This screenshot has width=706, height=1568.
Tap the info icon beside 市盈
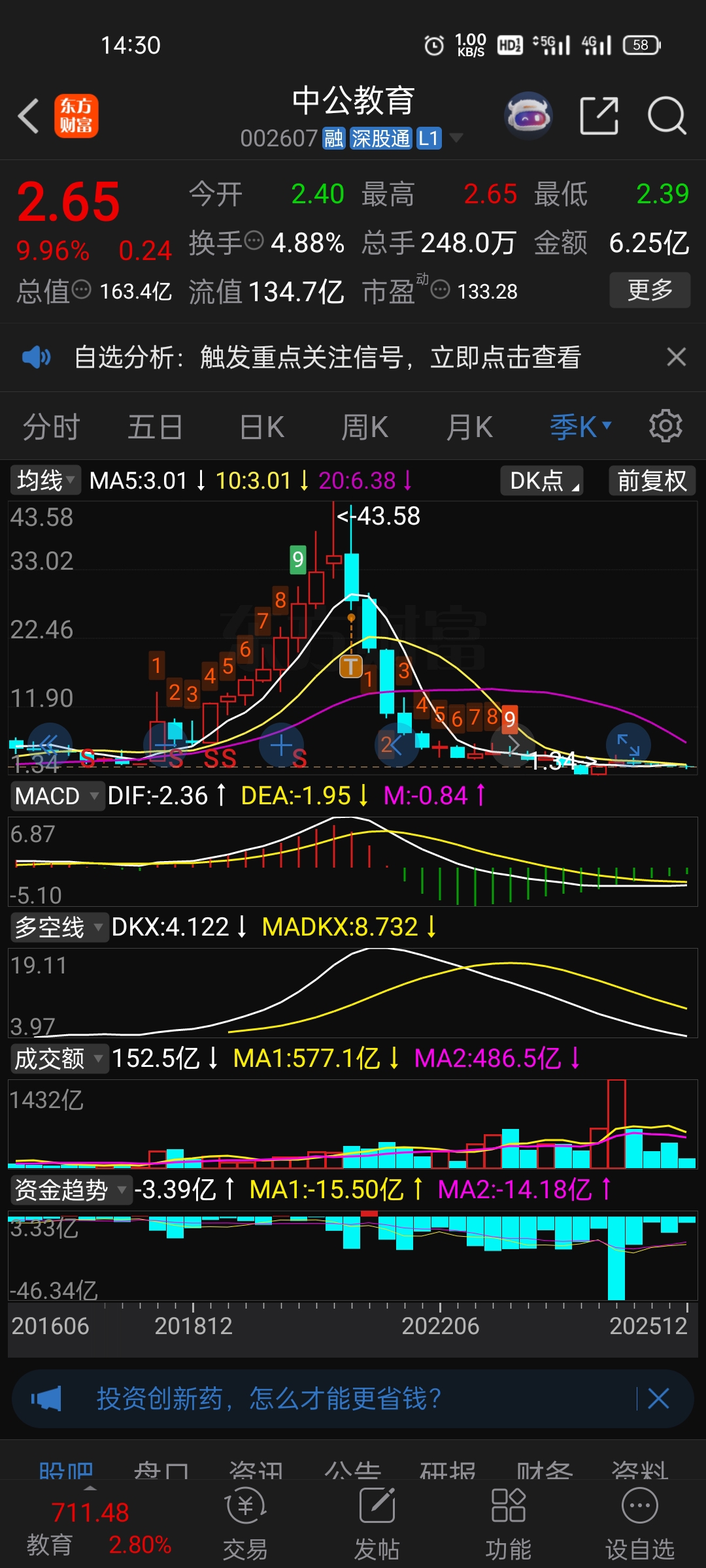coord(441,289)
